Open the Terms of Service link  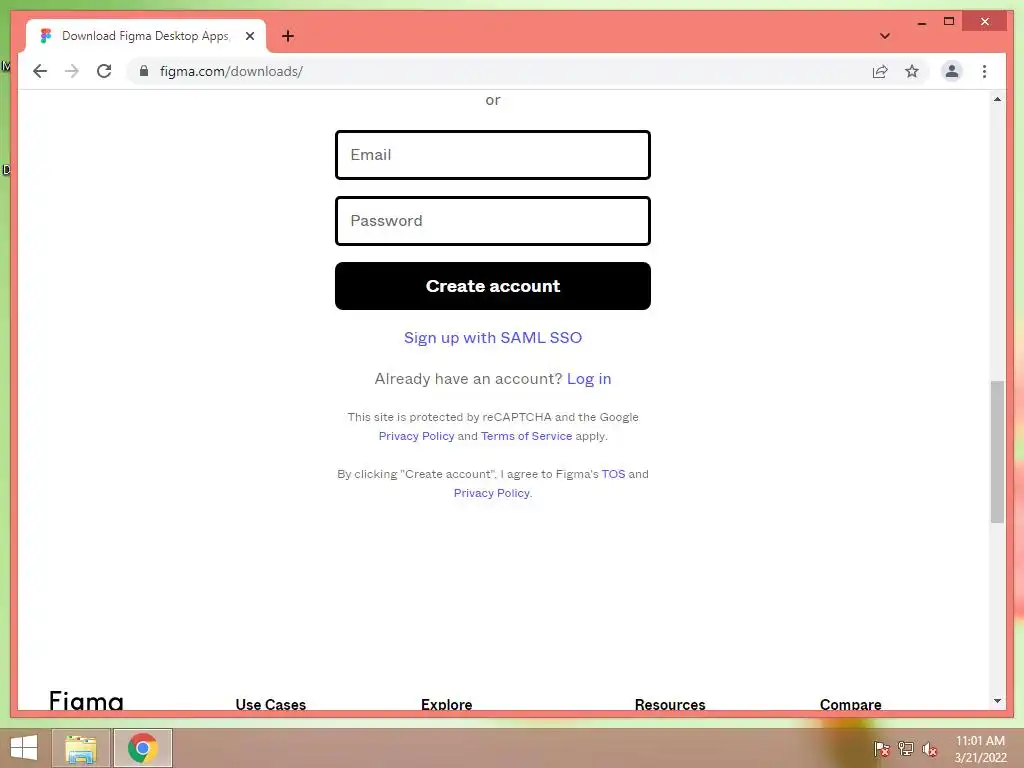[526, 436]
